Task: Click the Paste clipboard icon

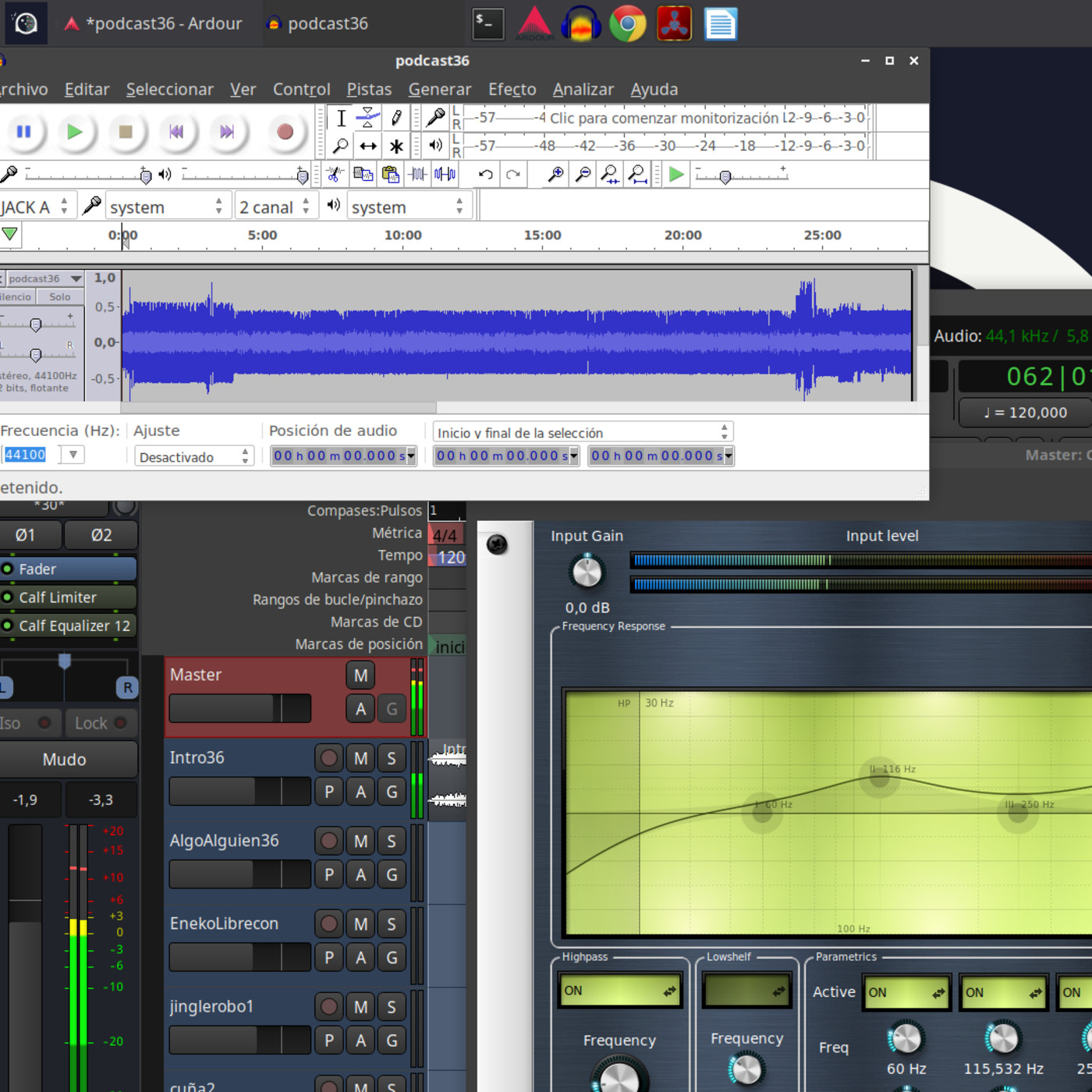Action: pos(390,174)
